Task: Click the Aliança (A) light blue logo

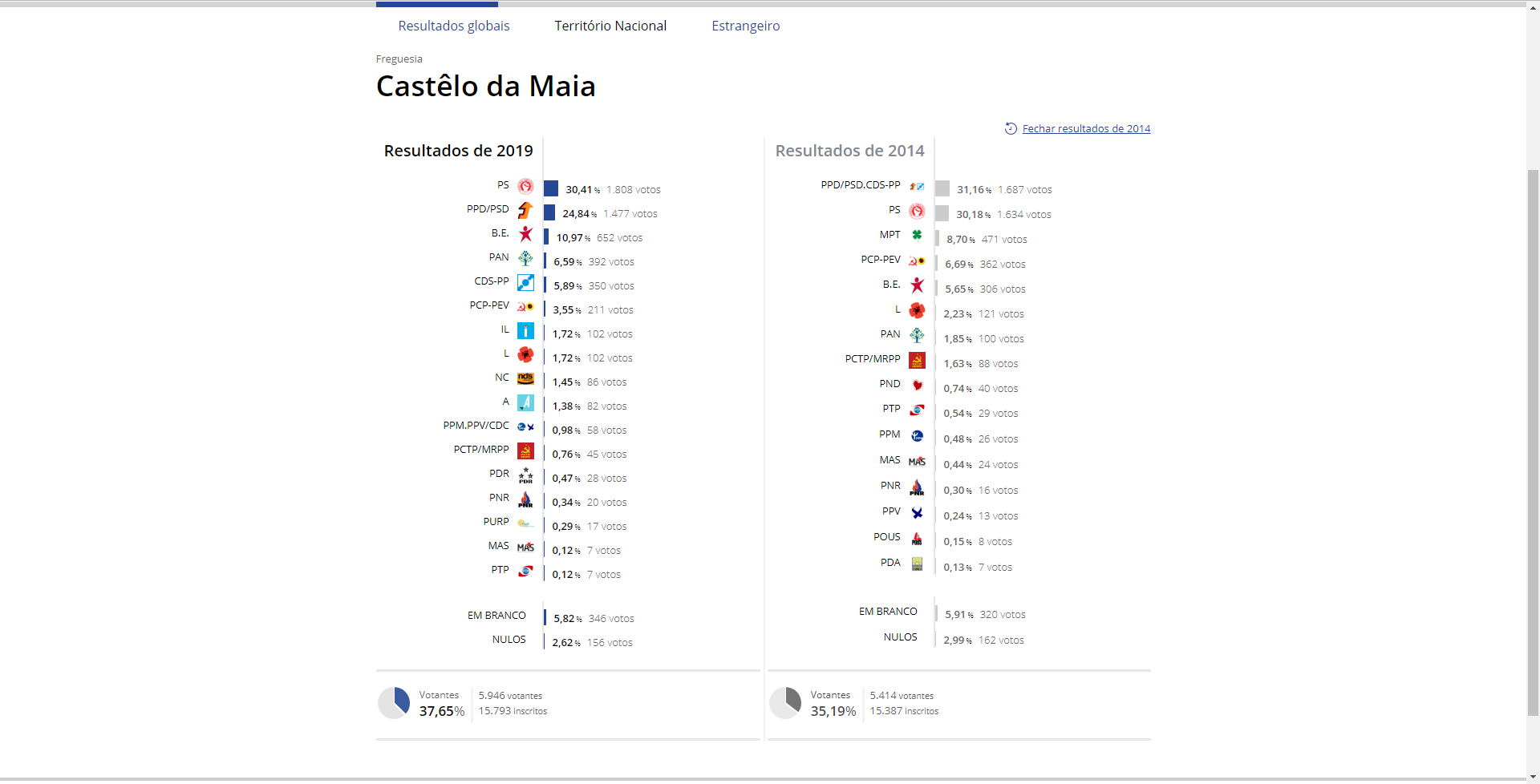Action: click(x=525, y=402)
